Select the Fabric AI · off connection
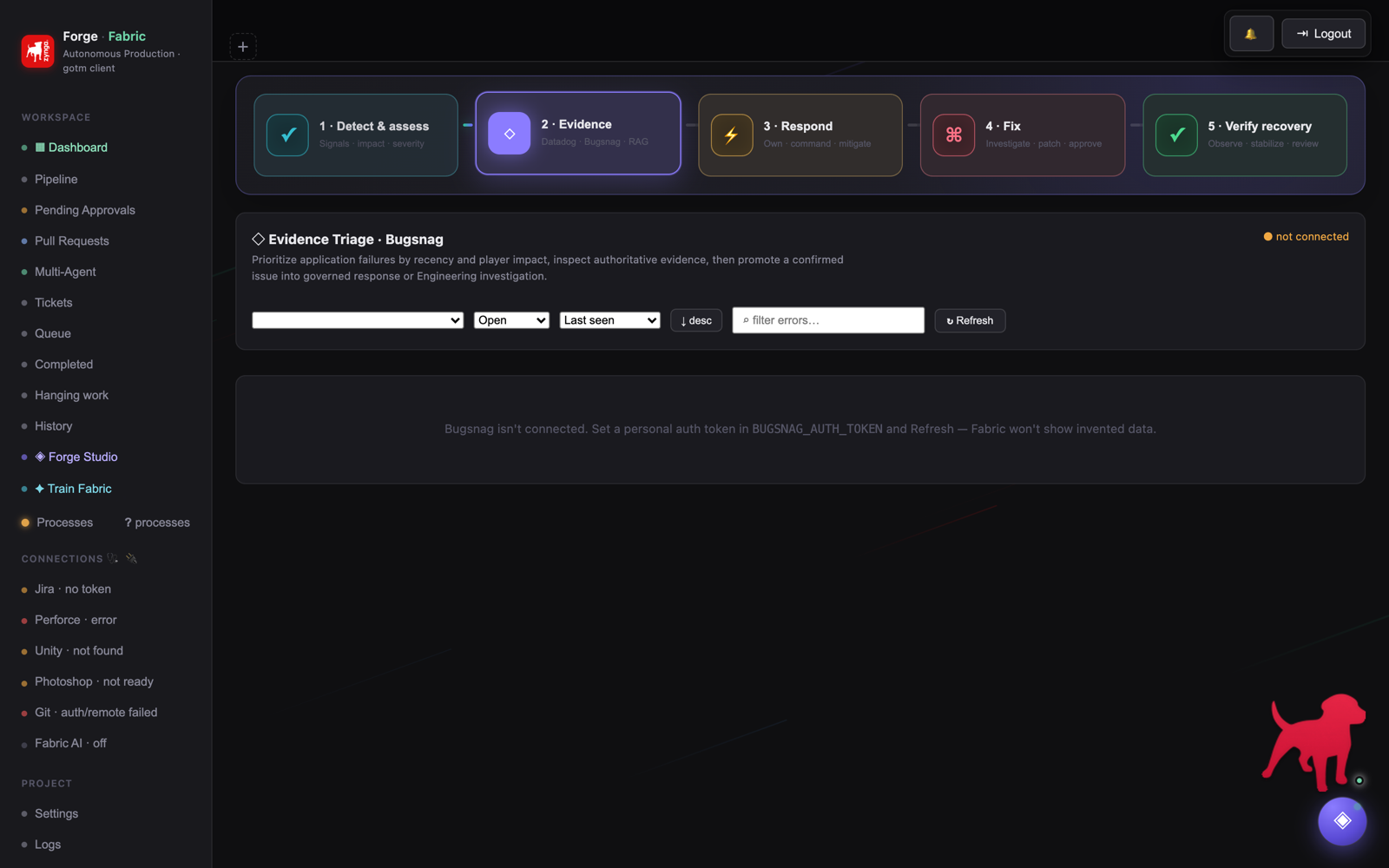This screenshot has height=868, width=1389. pos(70,743)
